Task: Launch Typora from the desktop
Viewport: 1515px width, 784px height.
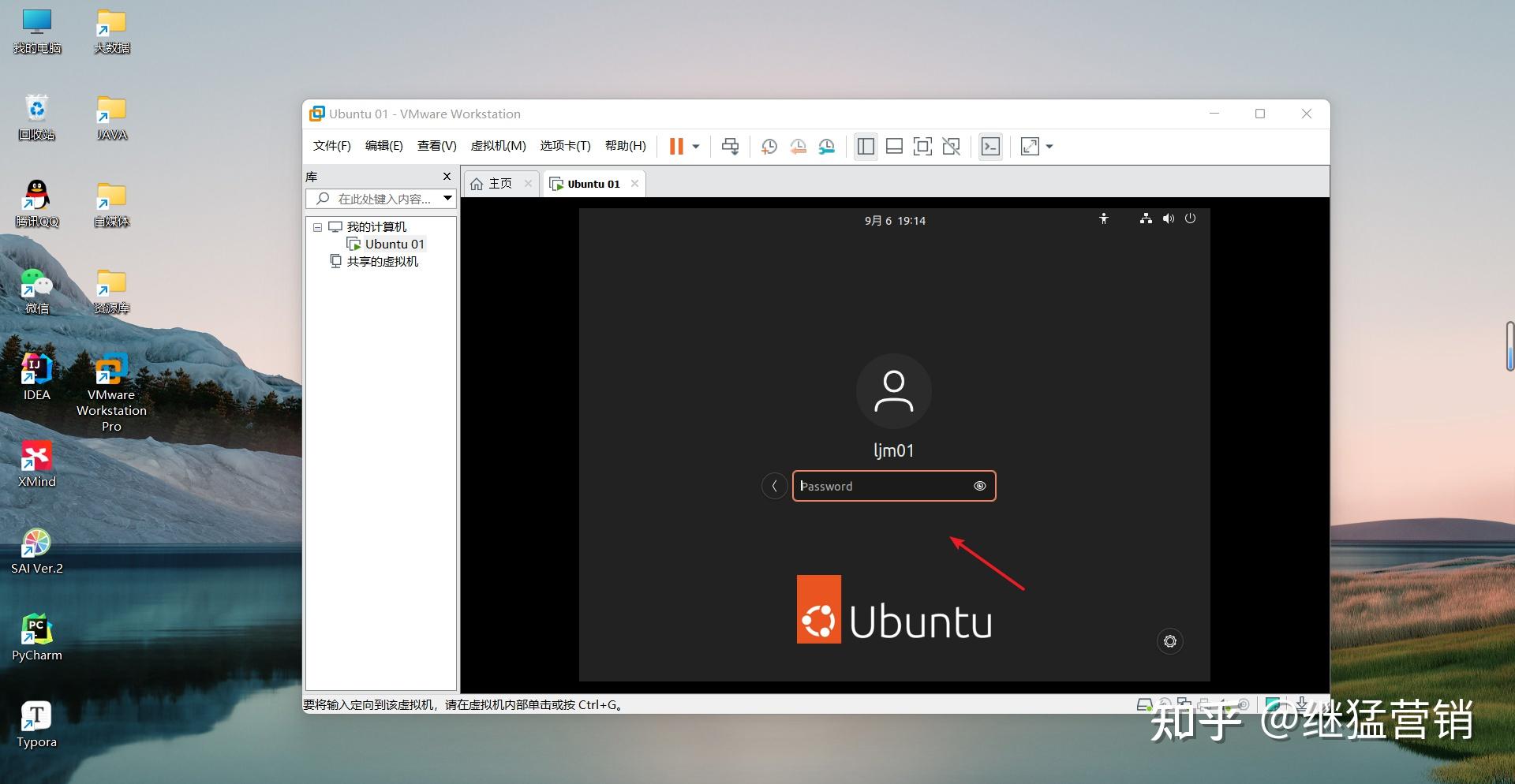Action: click(37, 726)
